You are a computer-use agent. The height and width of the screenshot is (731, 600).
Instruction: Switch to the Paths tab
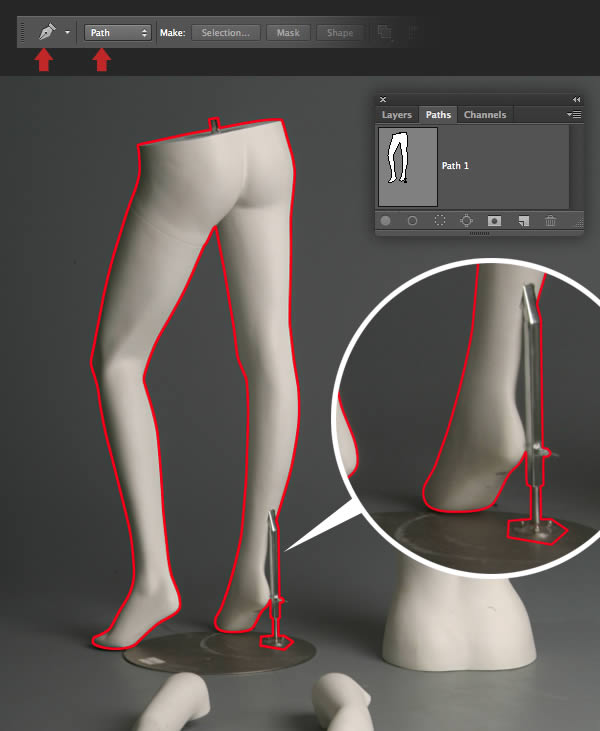(x=438, y=115)
